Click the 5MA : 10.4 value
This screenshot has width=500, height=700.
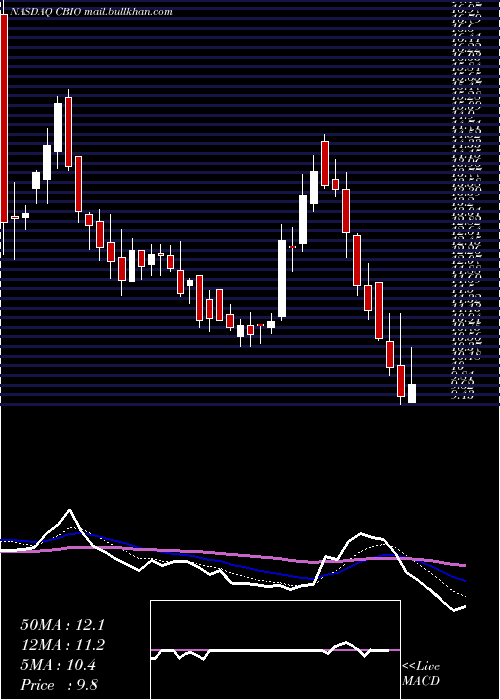pos(58,665)
